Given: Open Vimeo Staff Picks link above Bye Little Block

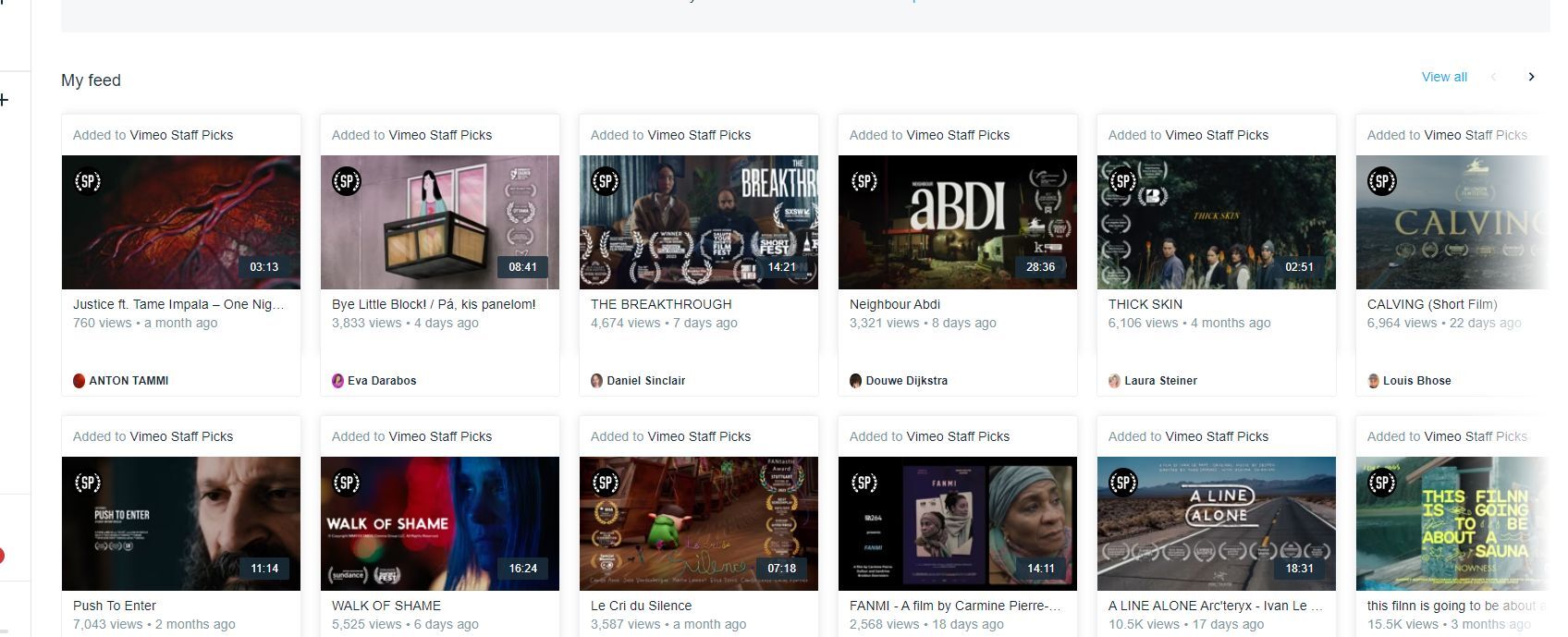Looking at the screenshot, I should (440, 135).
